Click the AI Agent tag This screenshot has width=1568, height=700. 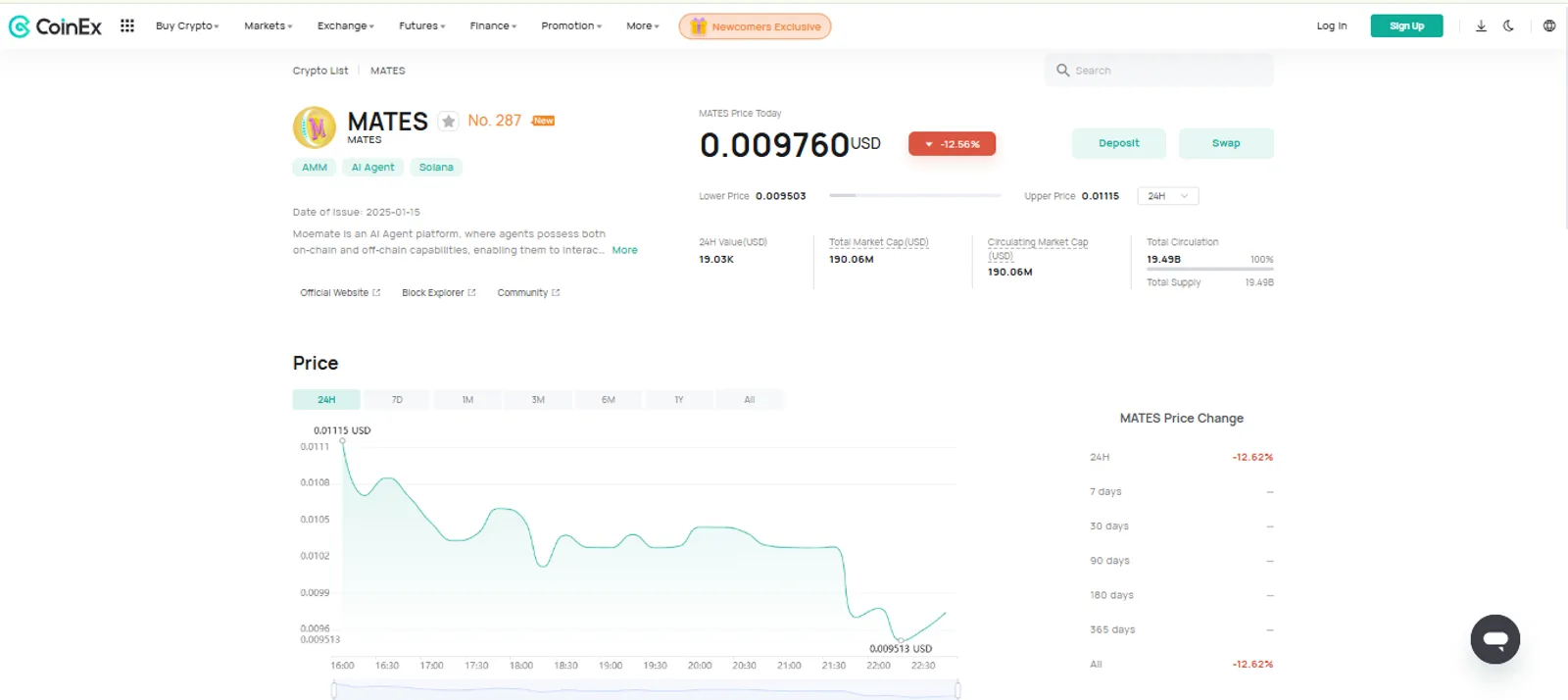point(372,168)
